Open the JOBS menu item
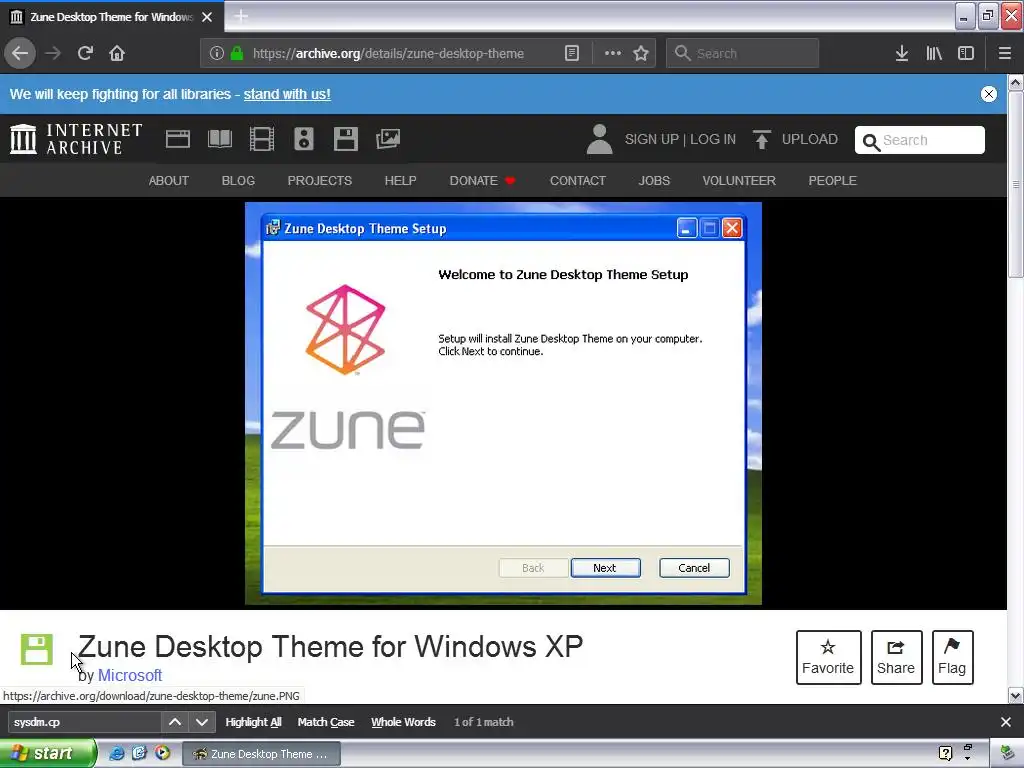Image resolution: width=1024 pixels, height=768 pixels. click(654, 180)
